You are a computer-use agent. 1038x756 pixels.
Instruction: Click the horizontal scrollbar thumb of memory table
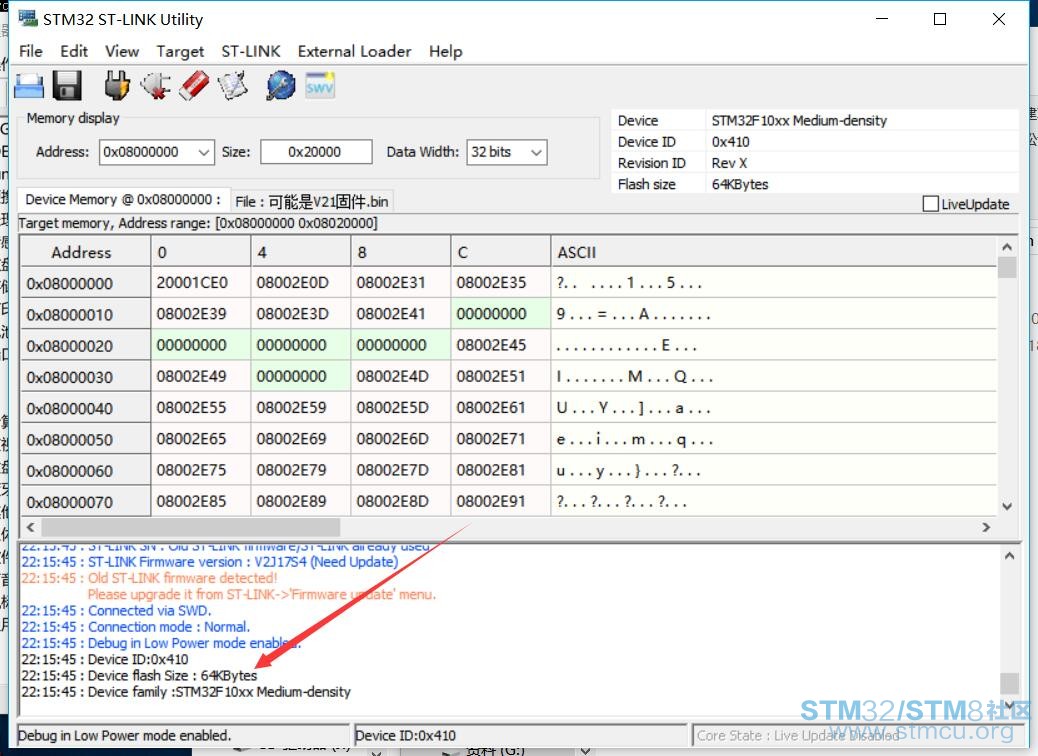pos(191,528)
